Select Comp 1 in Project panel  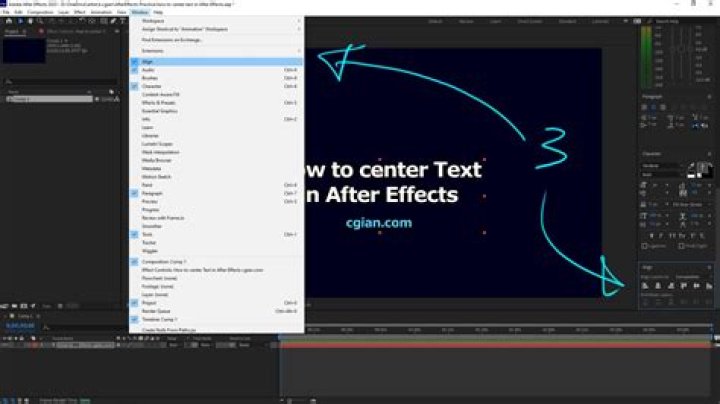tap(49, 99)
